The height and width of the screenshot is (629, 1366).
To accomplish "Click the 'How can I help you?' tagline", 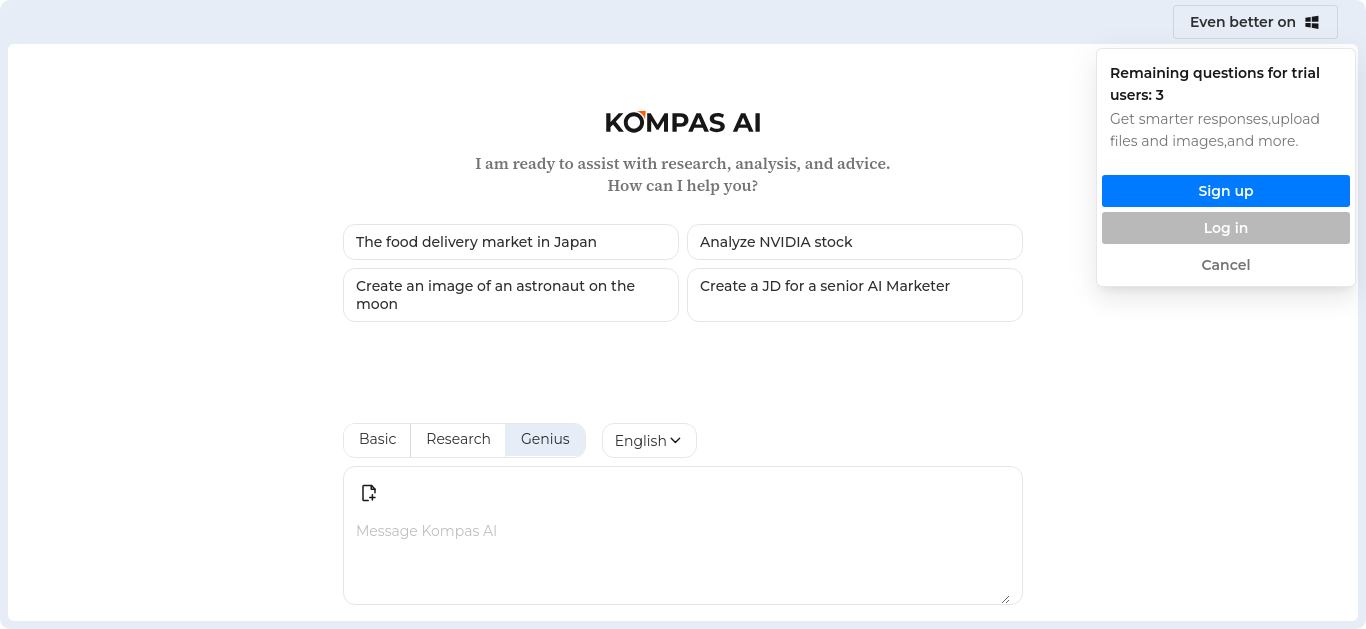I will tap(683, 186).
